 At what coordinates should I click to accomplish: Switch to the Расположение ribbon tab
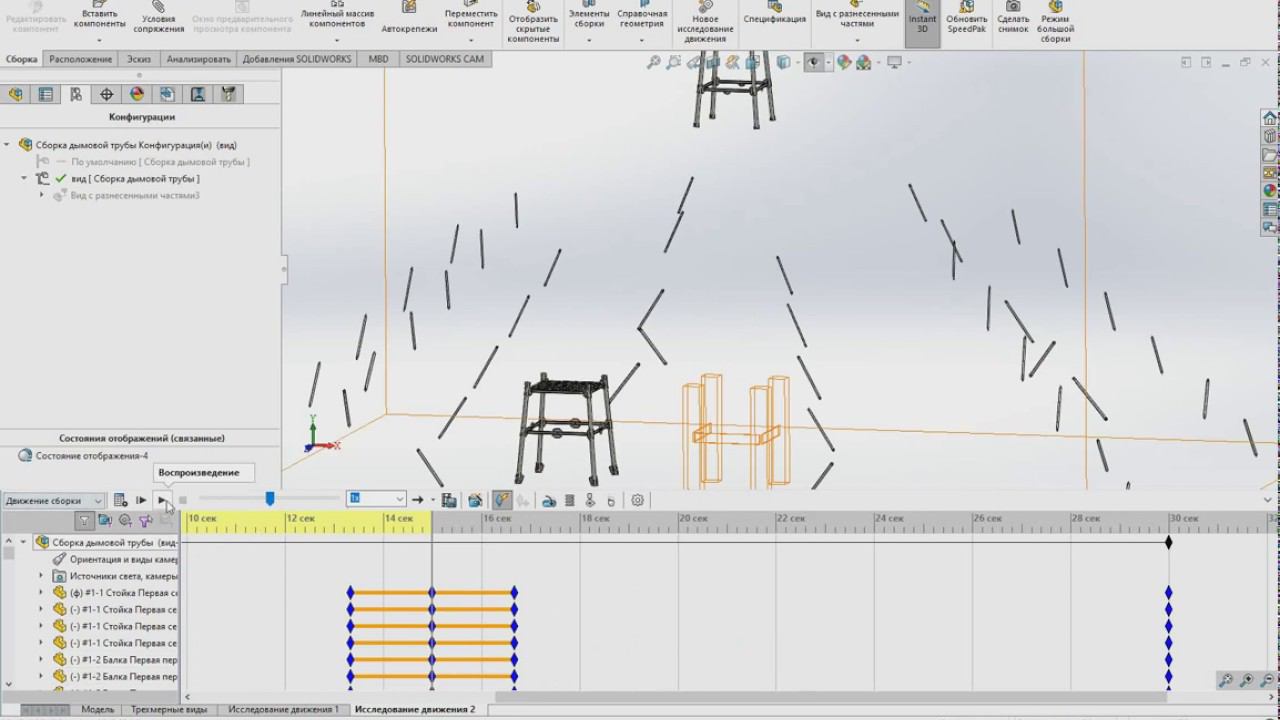coord(81,59)
